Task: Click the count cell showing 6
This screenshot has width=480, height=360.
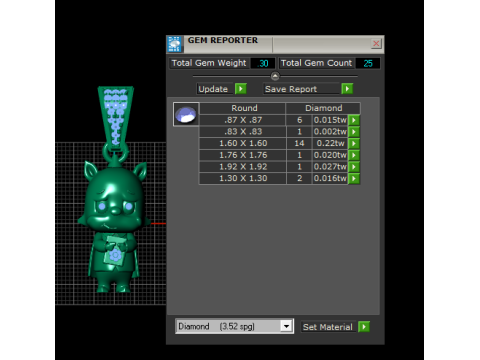Action: [299, 120]
